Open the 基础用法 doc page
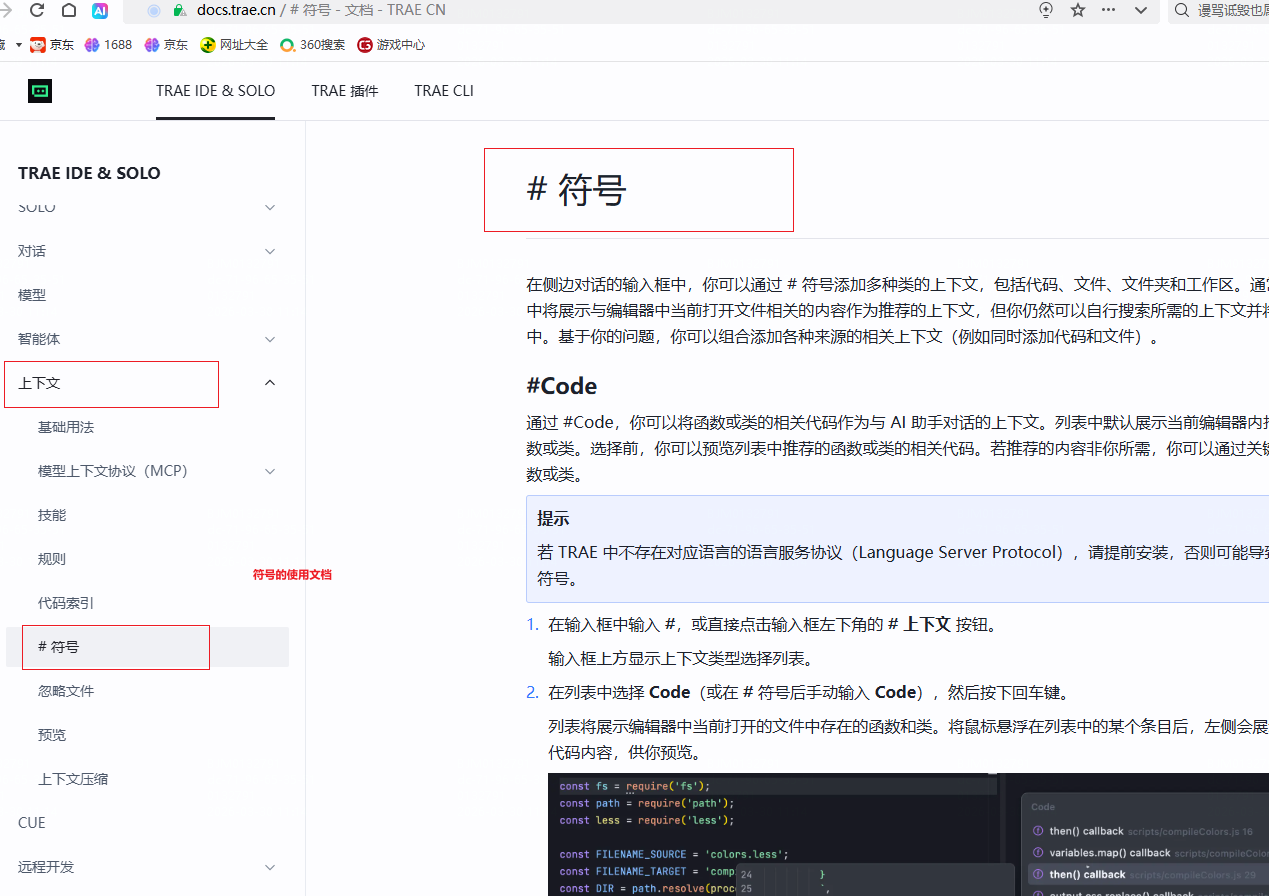1269x896 pixels. click(x=66, y=427)
